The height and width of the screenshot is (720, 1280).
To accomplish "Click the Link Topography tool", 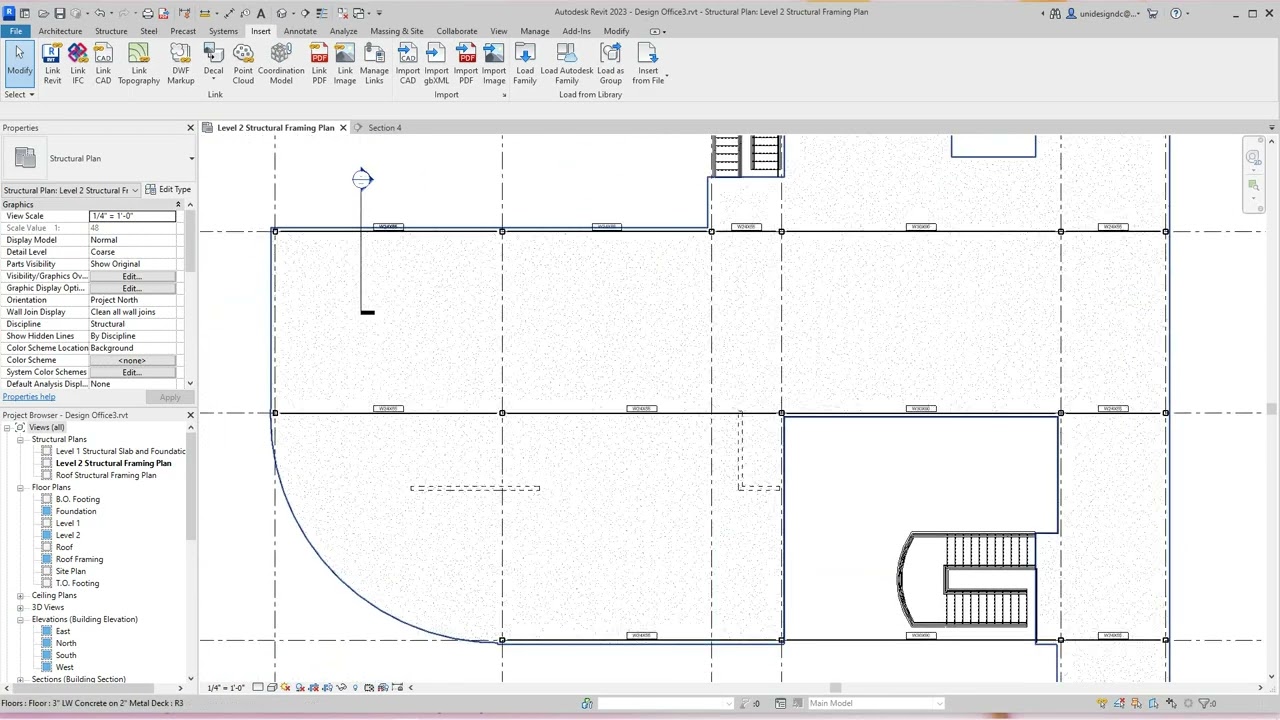I will 139,63.
